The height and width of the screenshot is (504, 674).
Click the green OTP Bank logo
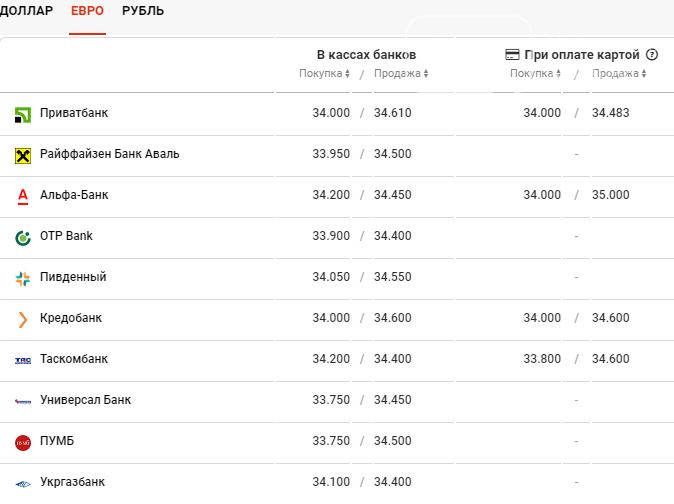(x=23, y=237)
